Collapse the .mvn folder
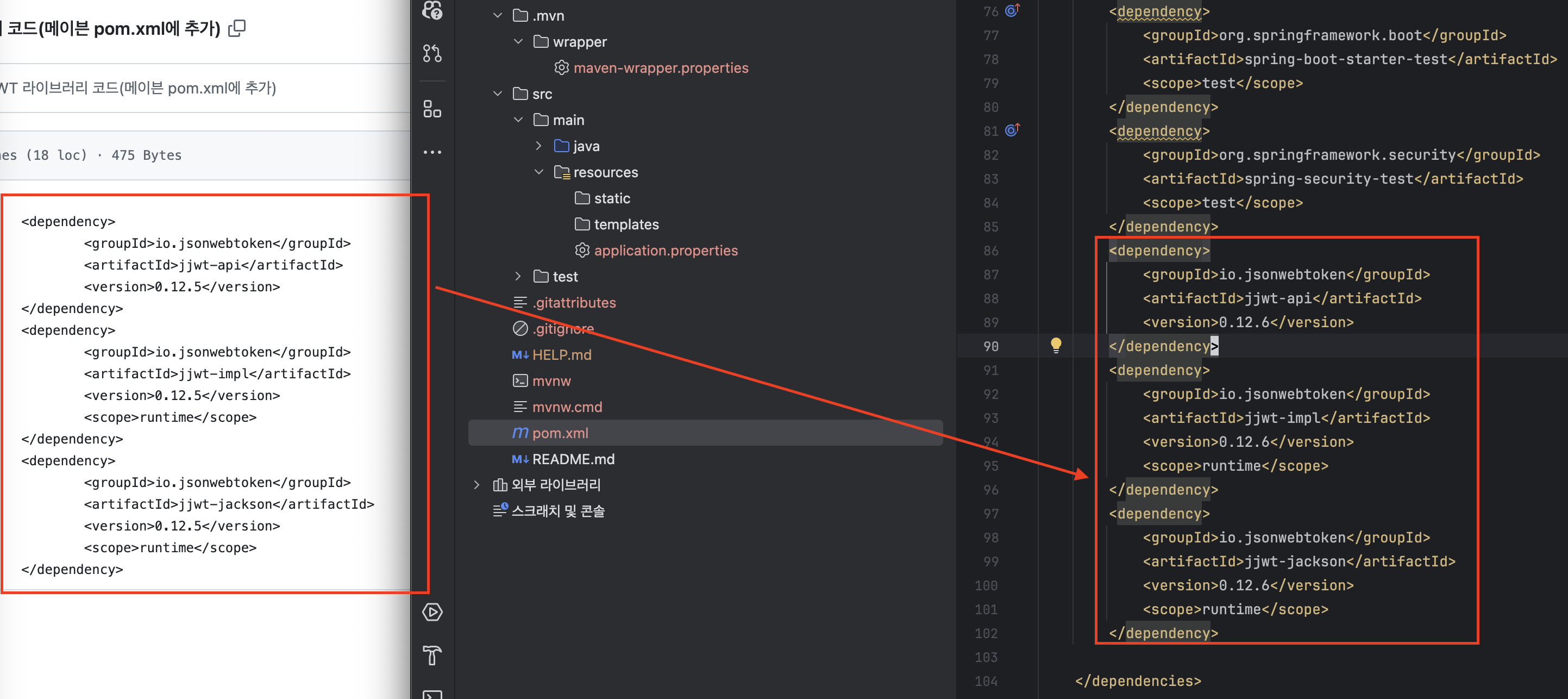The width and height of the screenshot is (1568, 699). [x=497, y=15]
